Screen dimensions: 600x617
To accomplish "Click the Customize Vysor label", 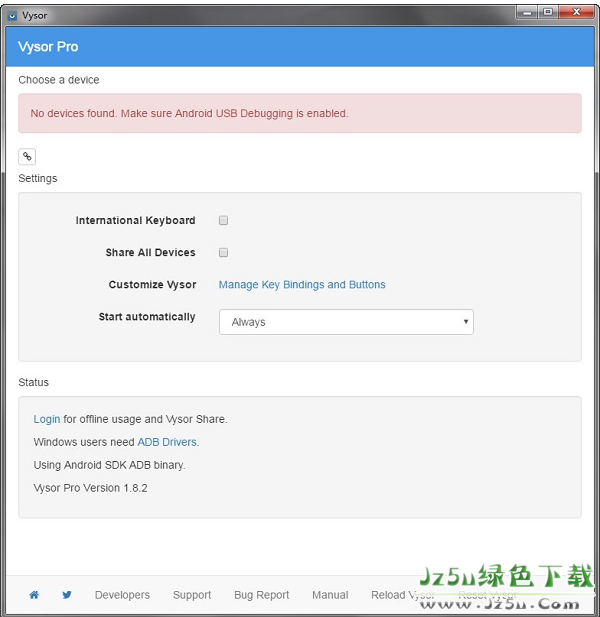I will [x=152, y=284].
